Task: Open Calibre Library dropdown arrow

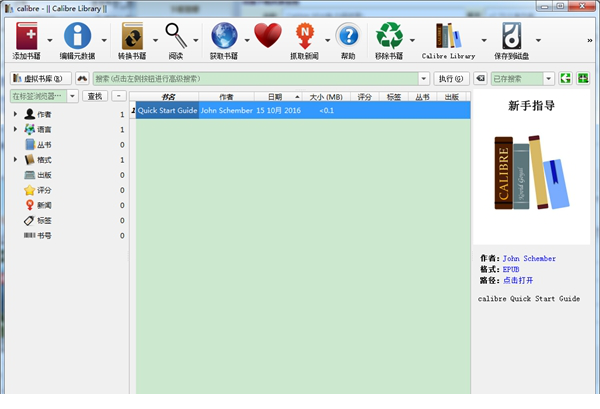Action: click(484, 40)
